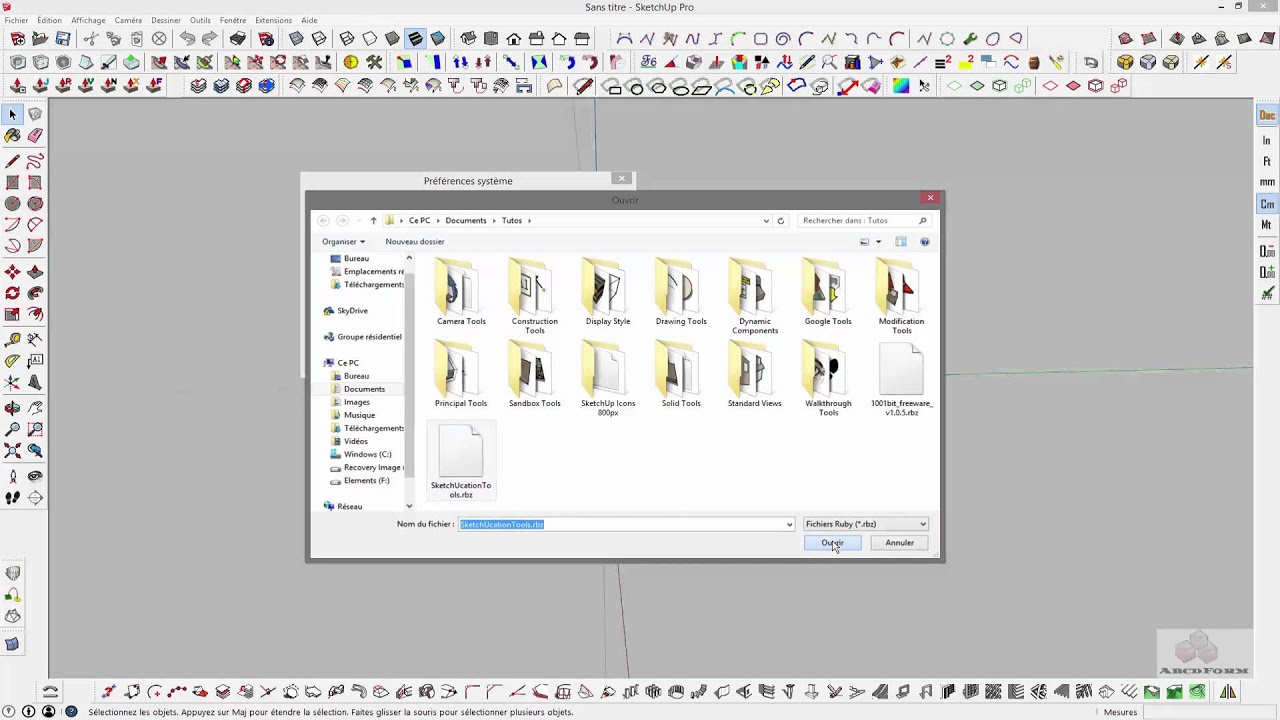Viewport: 1280px width, 720px height.
Task: Click the Redo arrow icon
Action: click(x=209, y=39)
